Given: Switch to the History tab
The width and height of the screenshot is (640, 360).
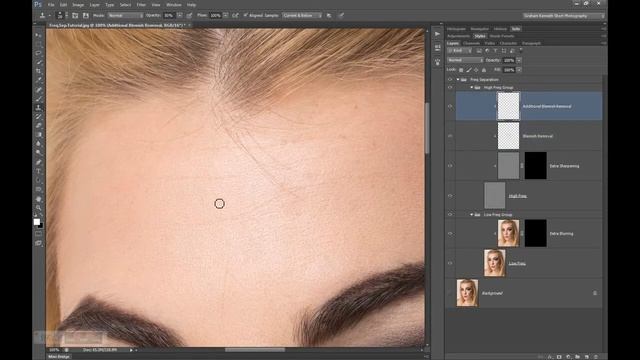Looking at the screenshot, I should 500,29.
